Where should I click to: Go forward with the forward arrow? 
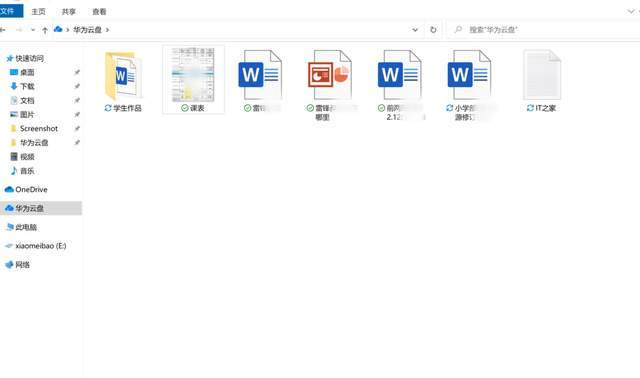(19, 30)
